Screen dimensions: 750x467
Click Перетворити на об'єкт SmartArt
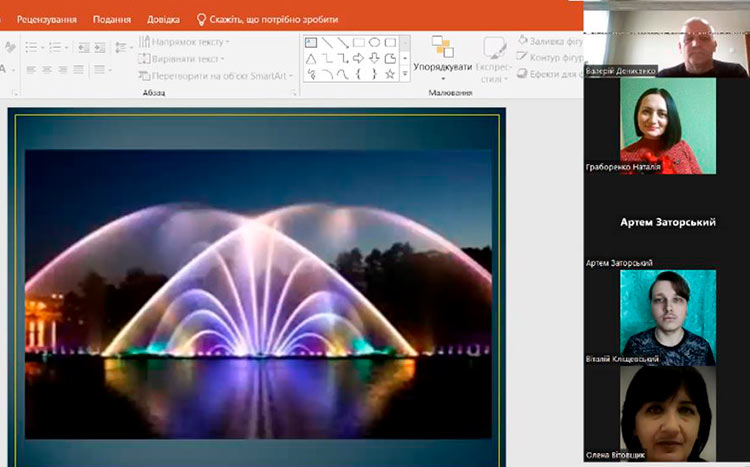(216, 76)
